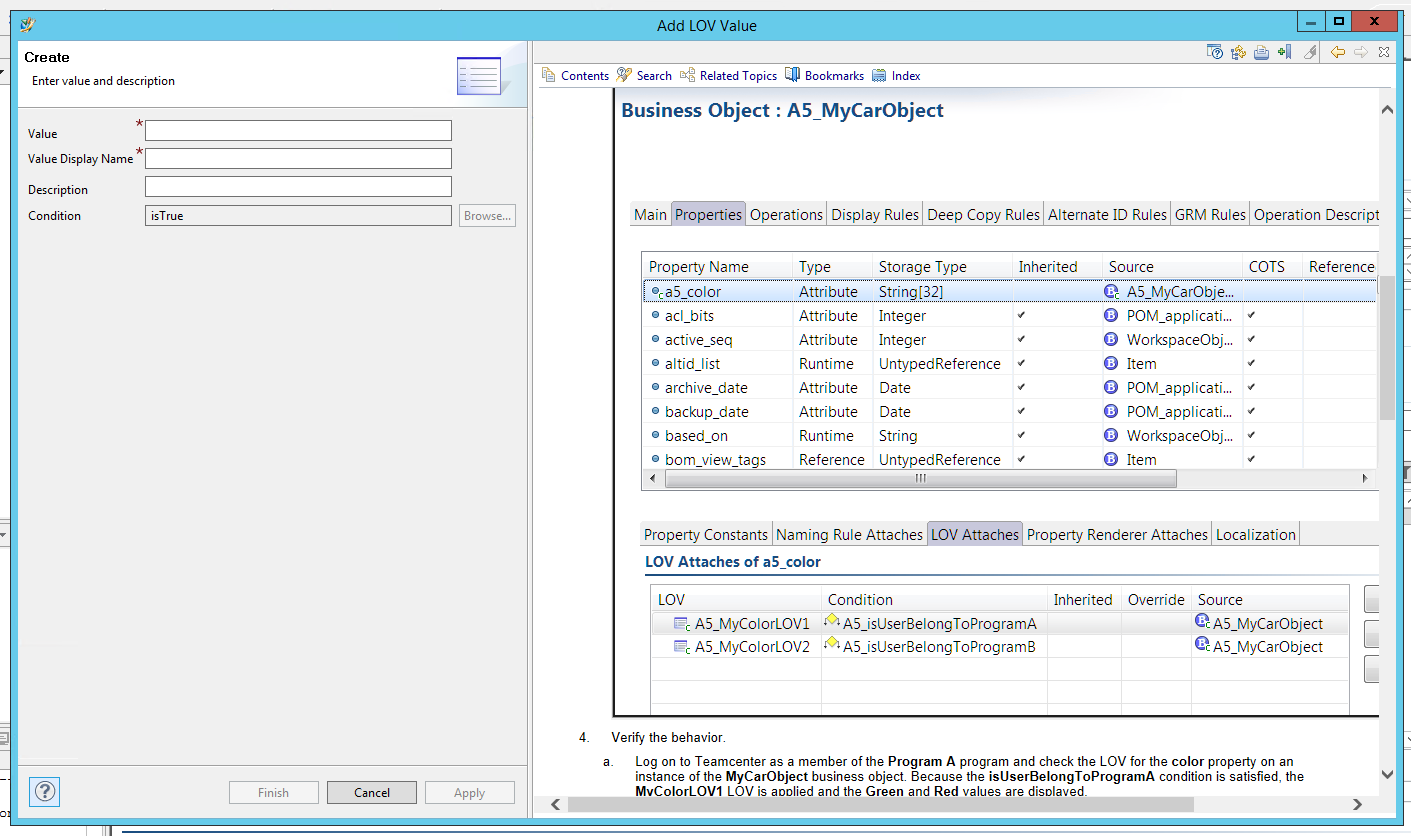The height and width of the screenshot is (836, 1411).
Task: Click the altid_list property name
Action: (692, 363)
